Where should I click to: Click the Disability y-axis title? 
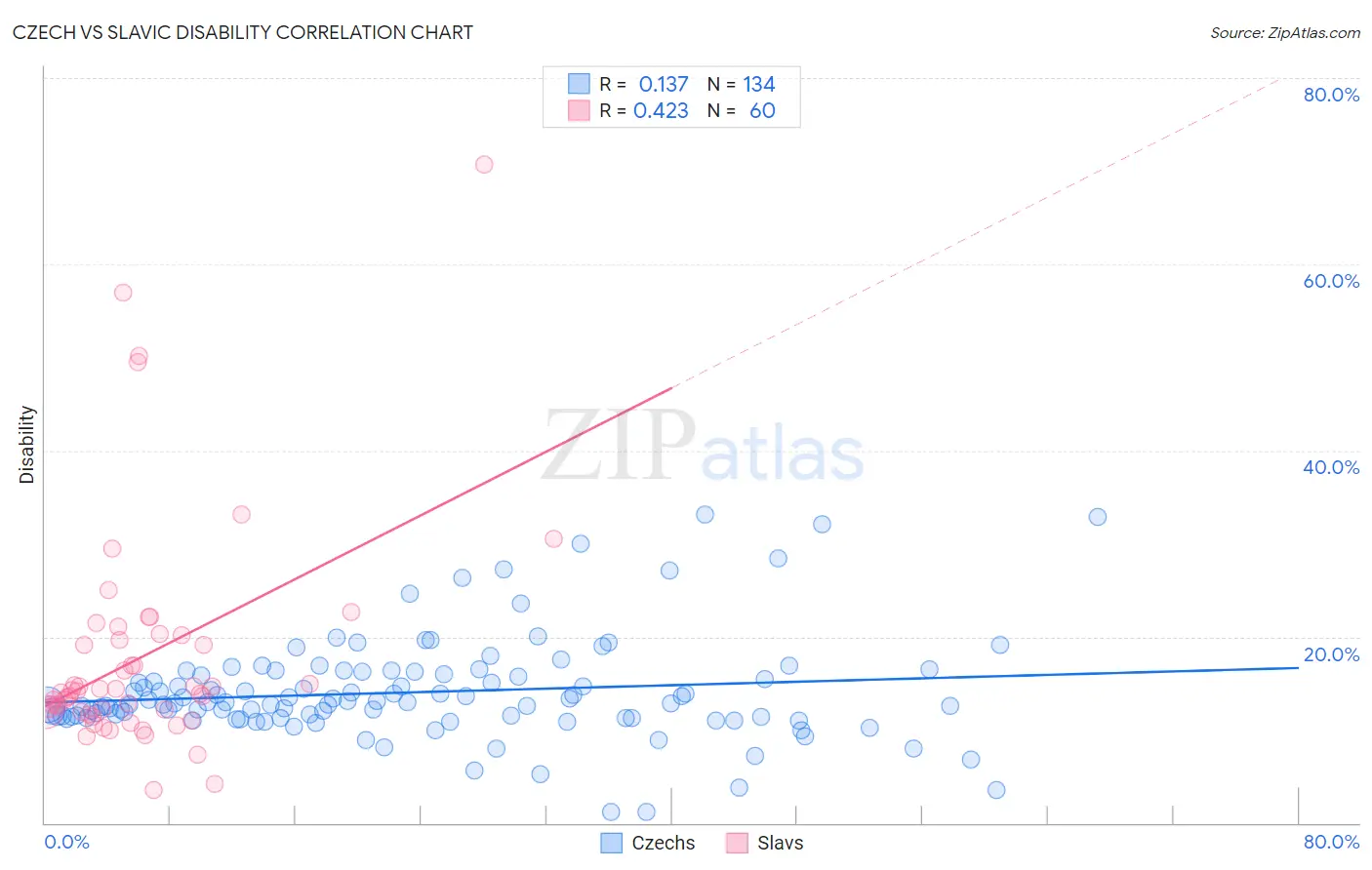point(27,445)
